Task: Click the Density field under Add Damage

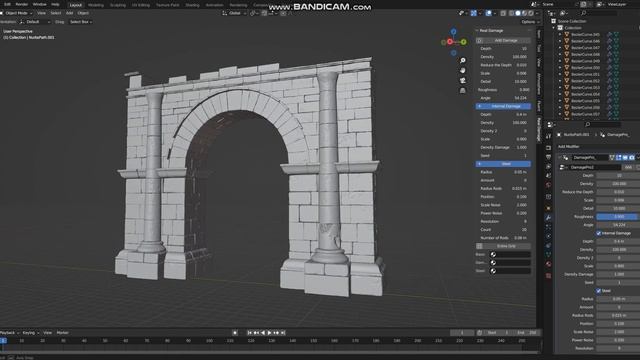Action: tap(503, 57)
